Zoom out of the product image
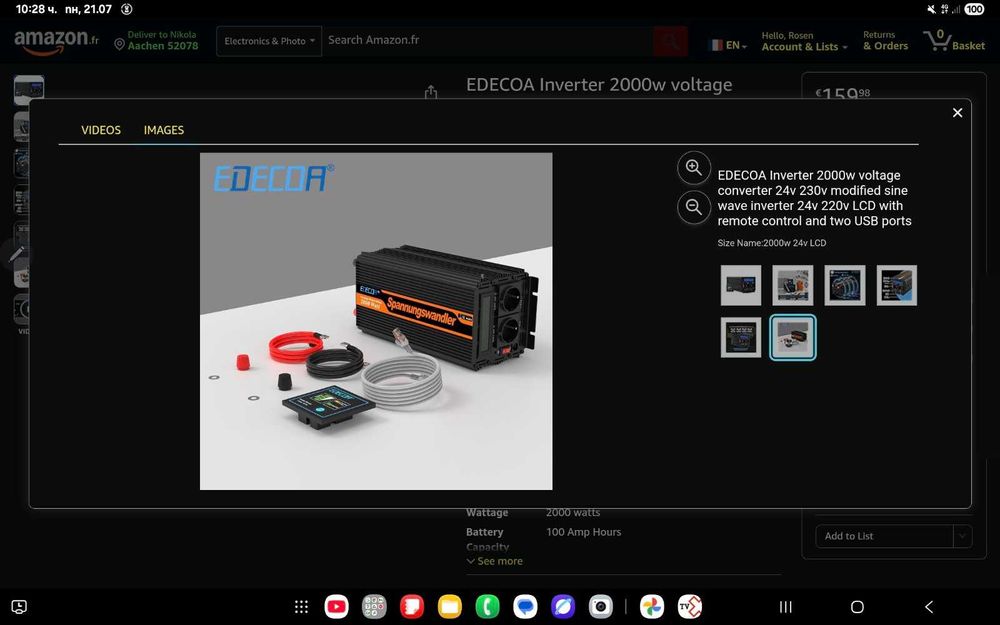The height and width of the screenshot is (625, 1000). [694, 207]
